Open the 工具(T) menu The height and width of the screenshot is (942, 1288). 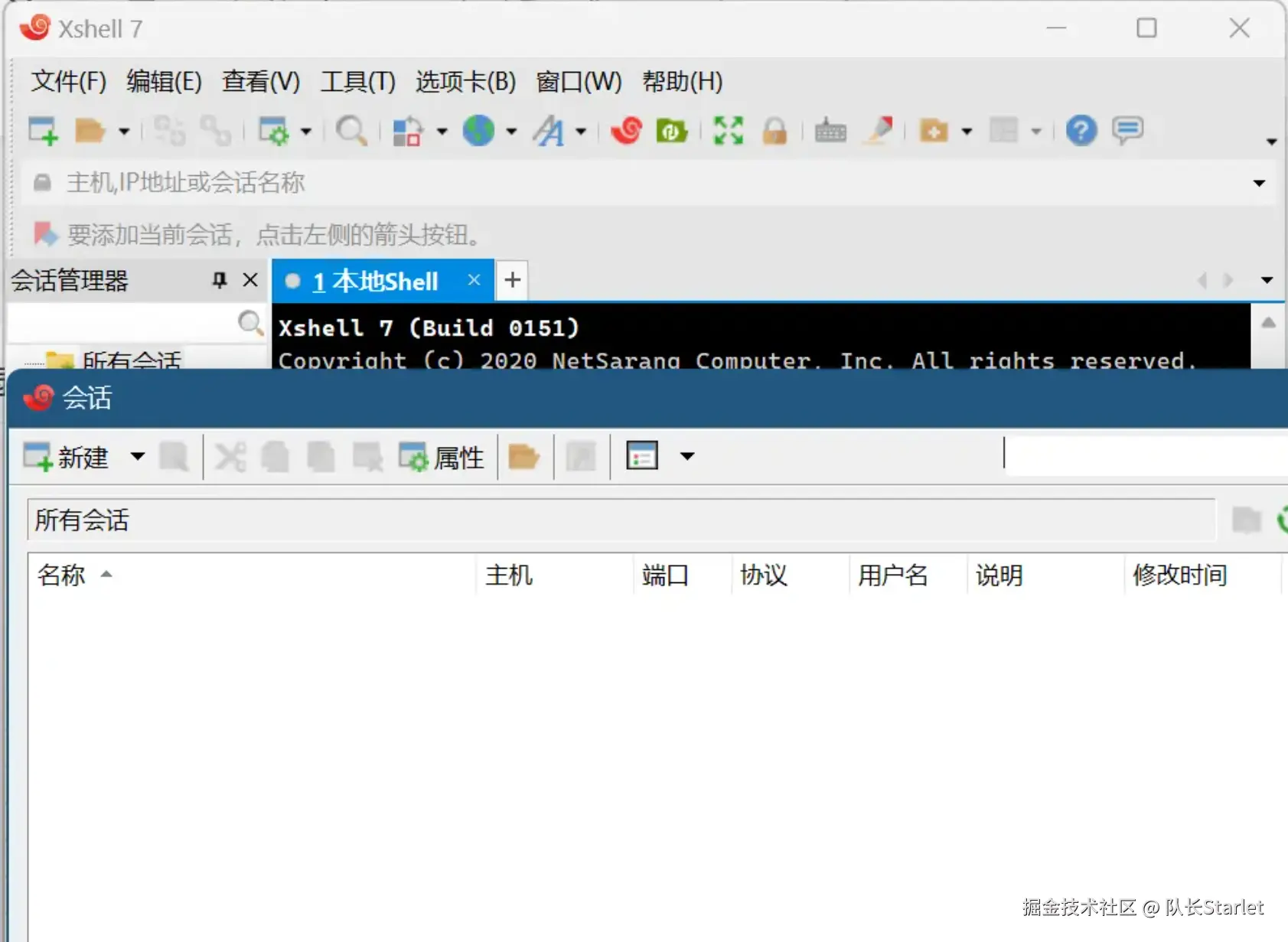coord(357,81)
